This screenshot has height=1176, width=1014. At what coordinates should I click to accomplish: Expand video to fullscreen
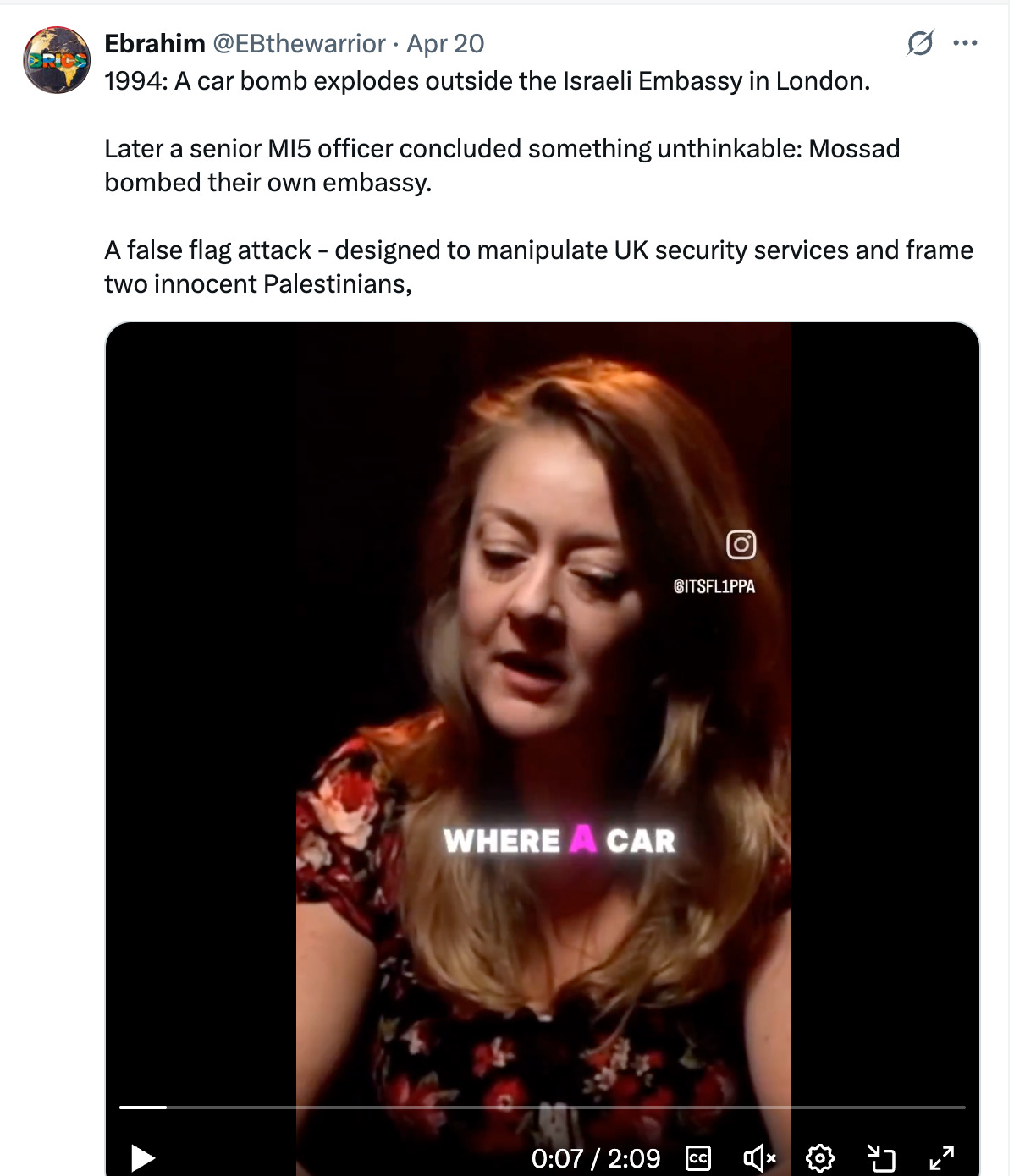941,1157
